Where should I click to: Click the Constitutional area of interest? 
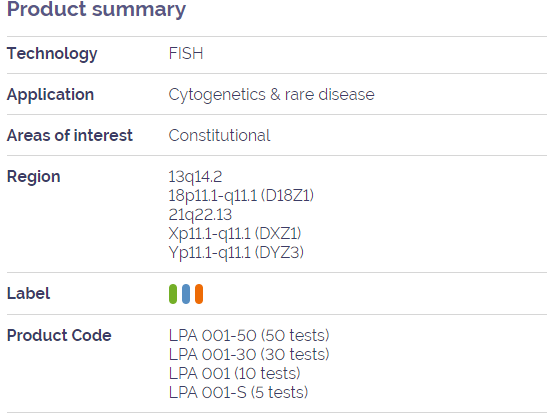click(x=219, y=135)
